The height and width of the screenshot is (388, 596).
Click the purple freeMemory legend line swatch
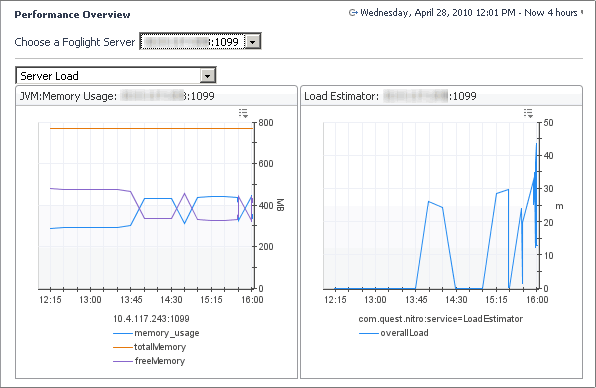click(122, 361)
